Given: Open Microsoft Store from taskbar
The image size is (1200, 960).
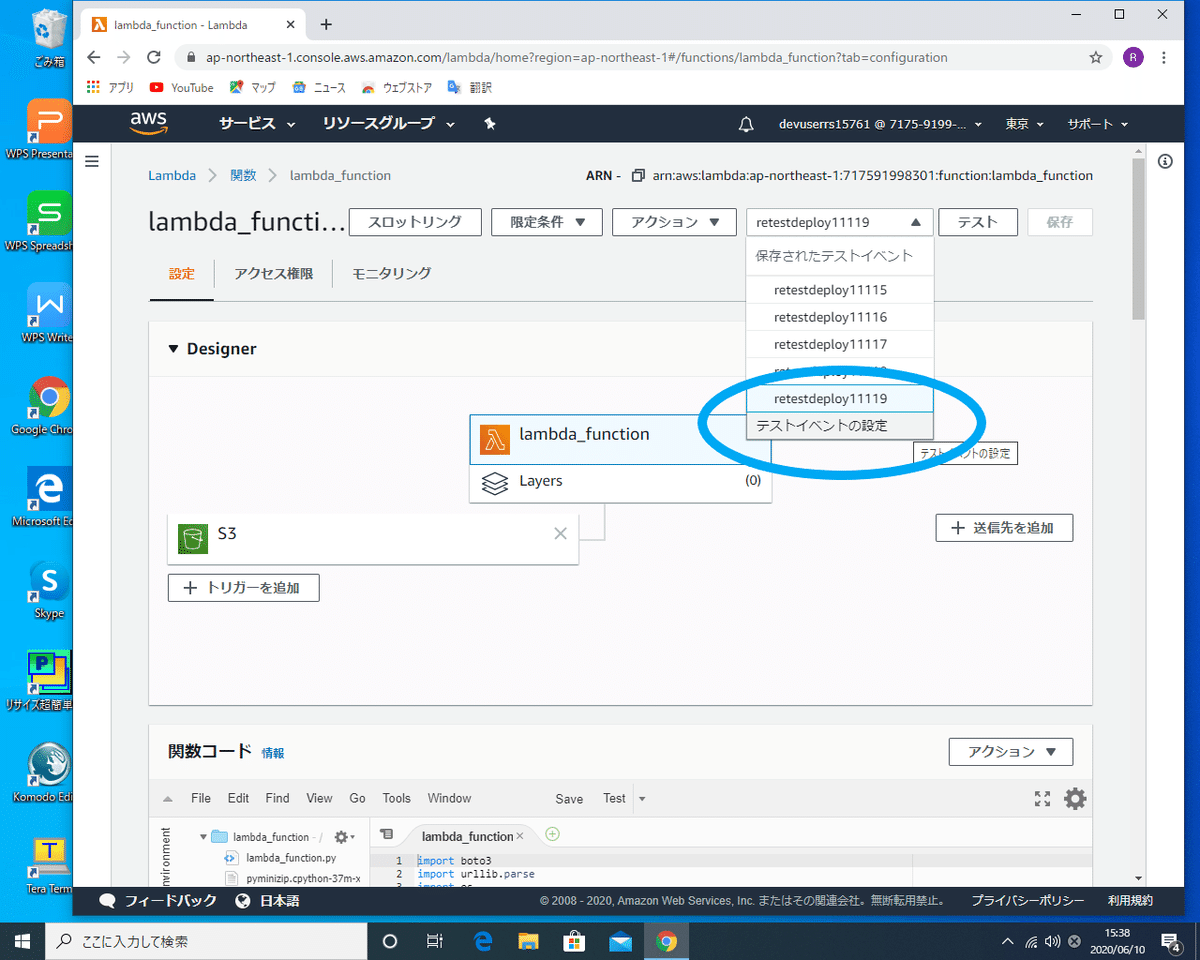Looking at the screenshot, I should [574, 941].
